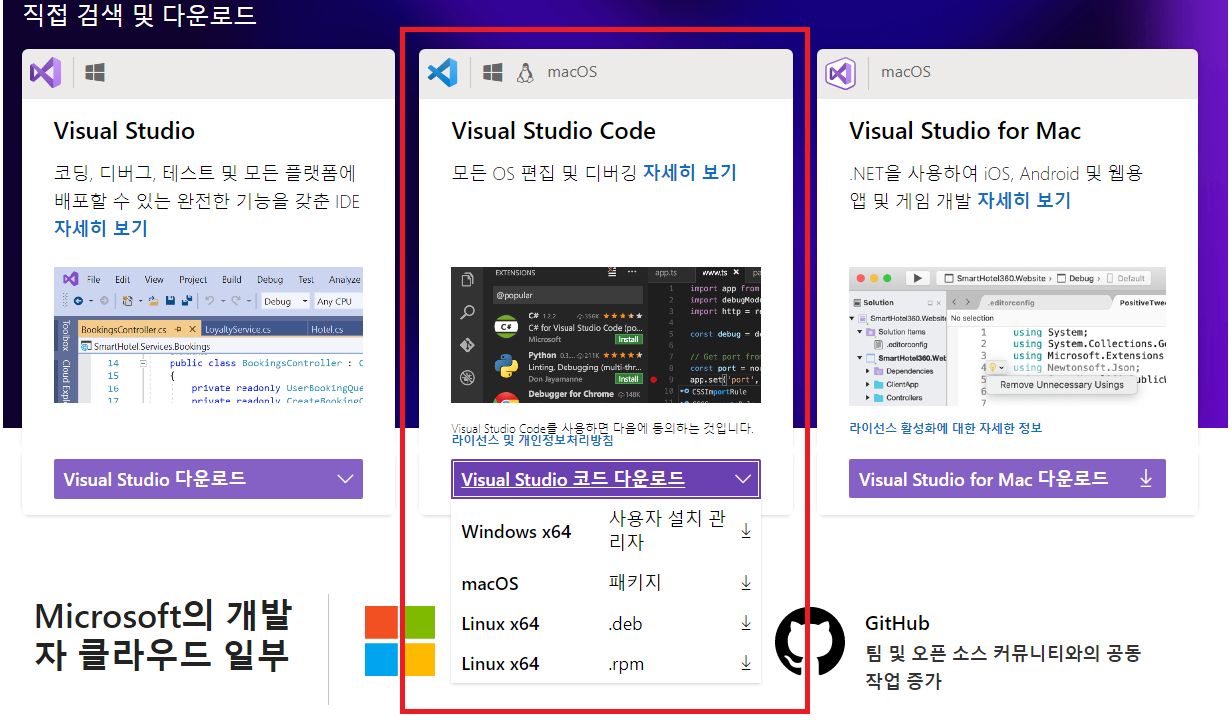Click download arrow on Visual Studio for Mac button
The width and height of the screenshot is (1232, 728).
pyautogui.click(x=1146, y=479)
